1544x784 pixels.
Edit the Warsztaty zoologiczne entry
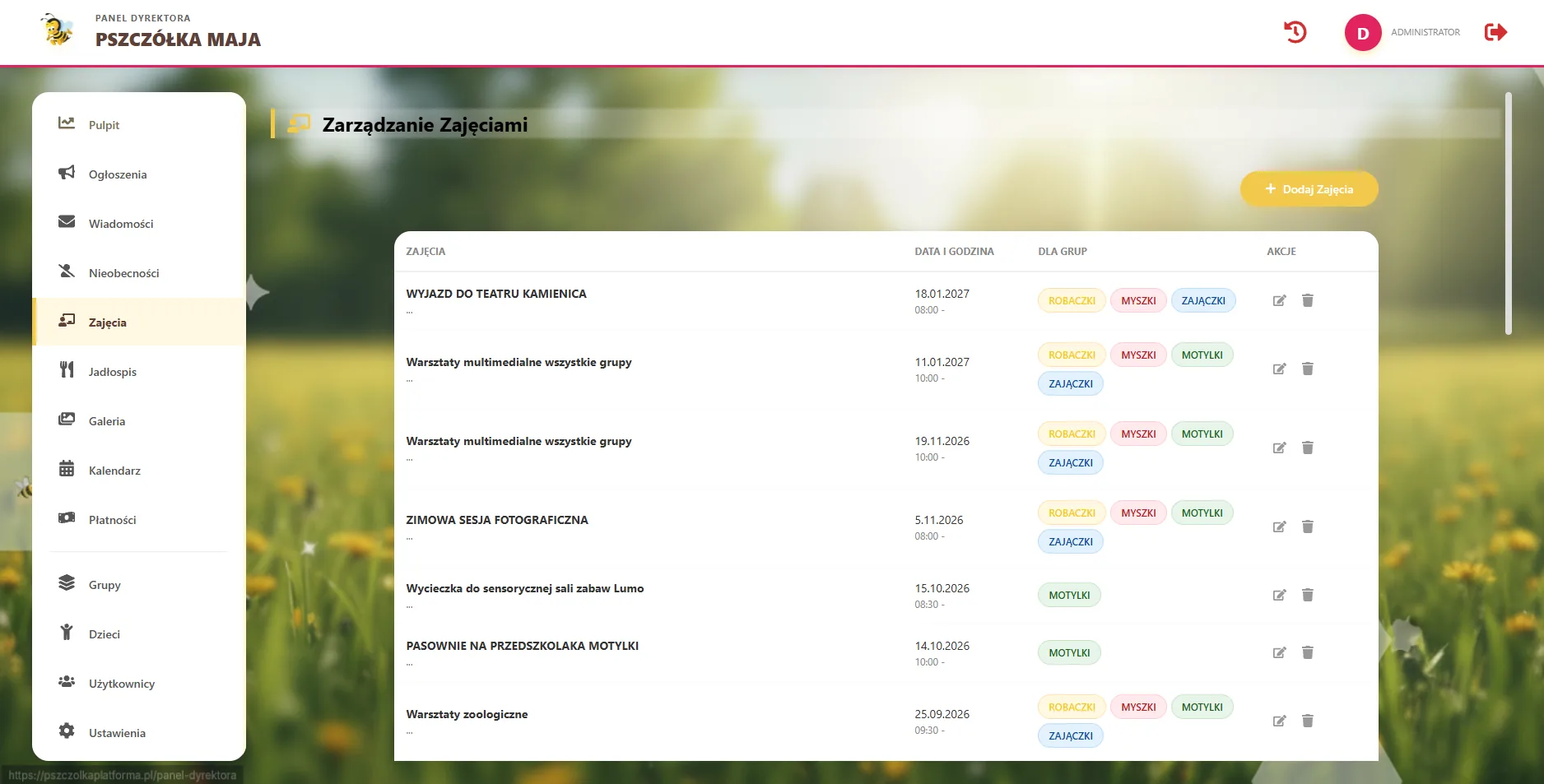pyautogui.click(x=1279, y=721)
